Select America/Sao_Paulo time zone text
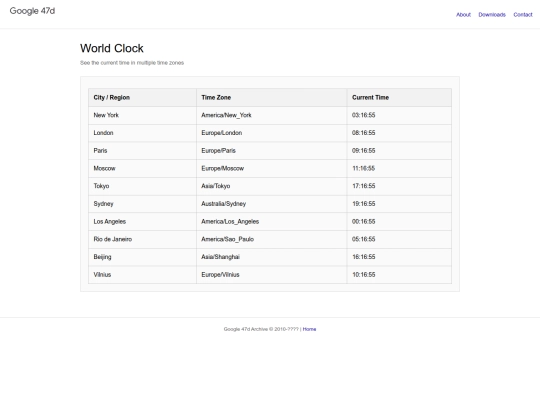 tap(227, 239)
